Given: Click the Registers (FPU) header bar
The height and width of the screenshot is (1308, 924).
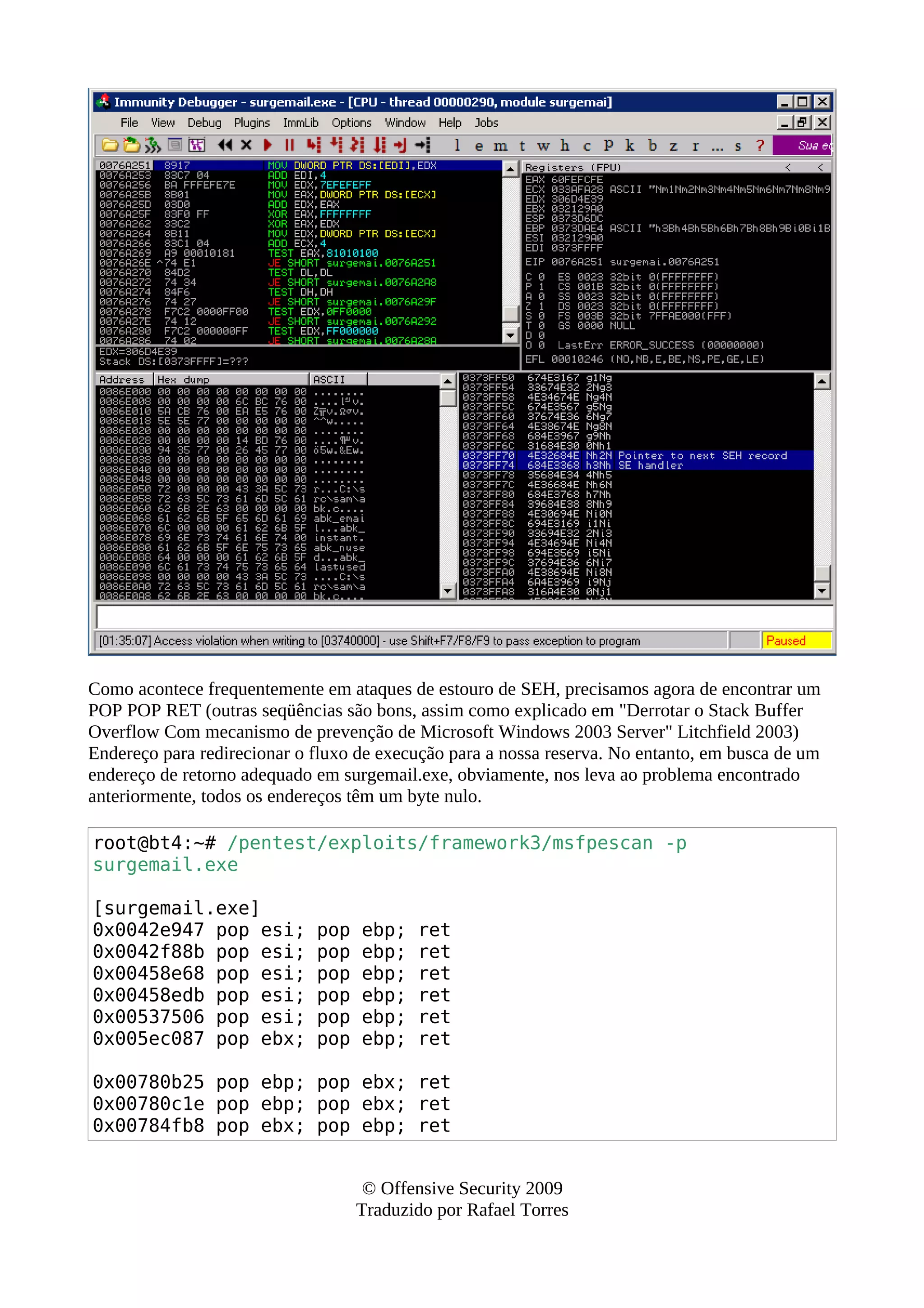Looking at the screenshot, I should pos(676,167).
